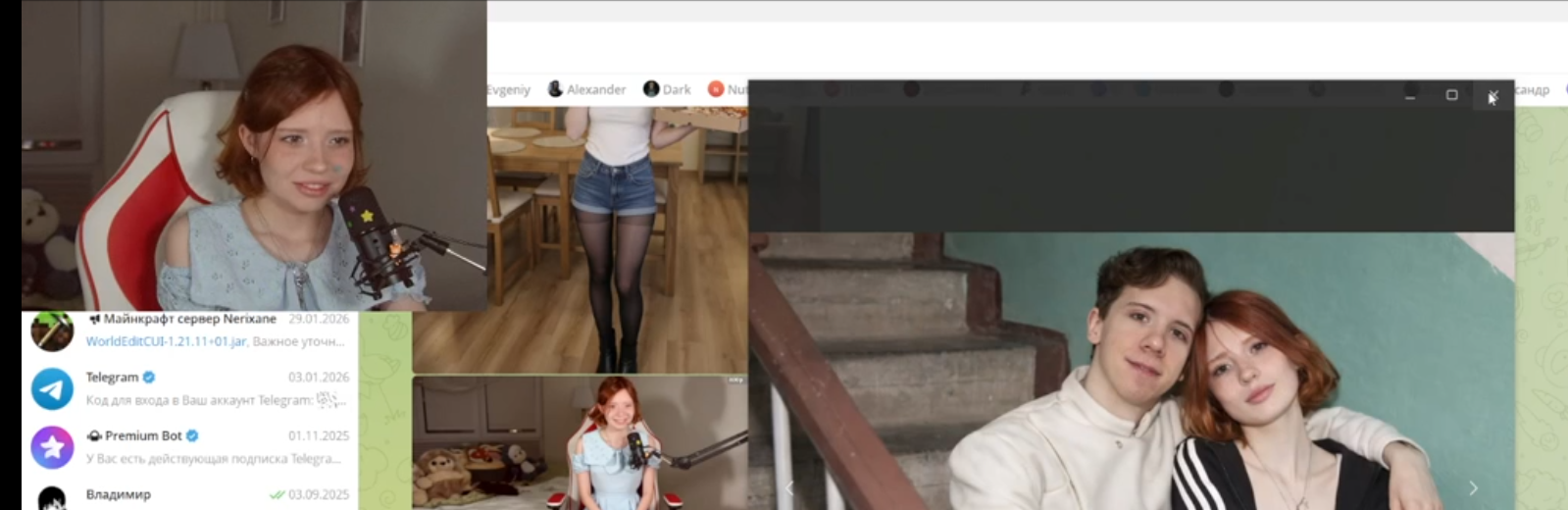This screenshot has width=1568, height=510.
Task: Click the 01.11.2025 date stamp
Action: point(318,436)
